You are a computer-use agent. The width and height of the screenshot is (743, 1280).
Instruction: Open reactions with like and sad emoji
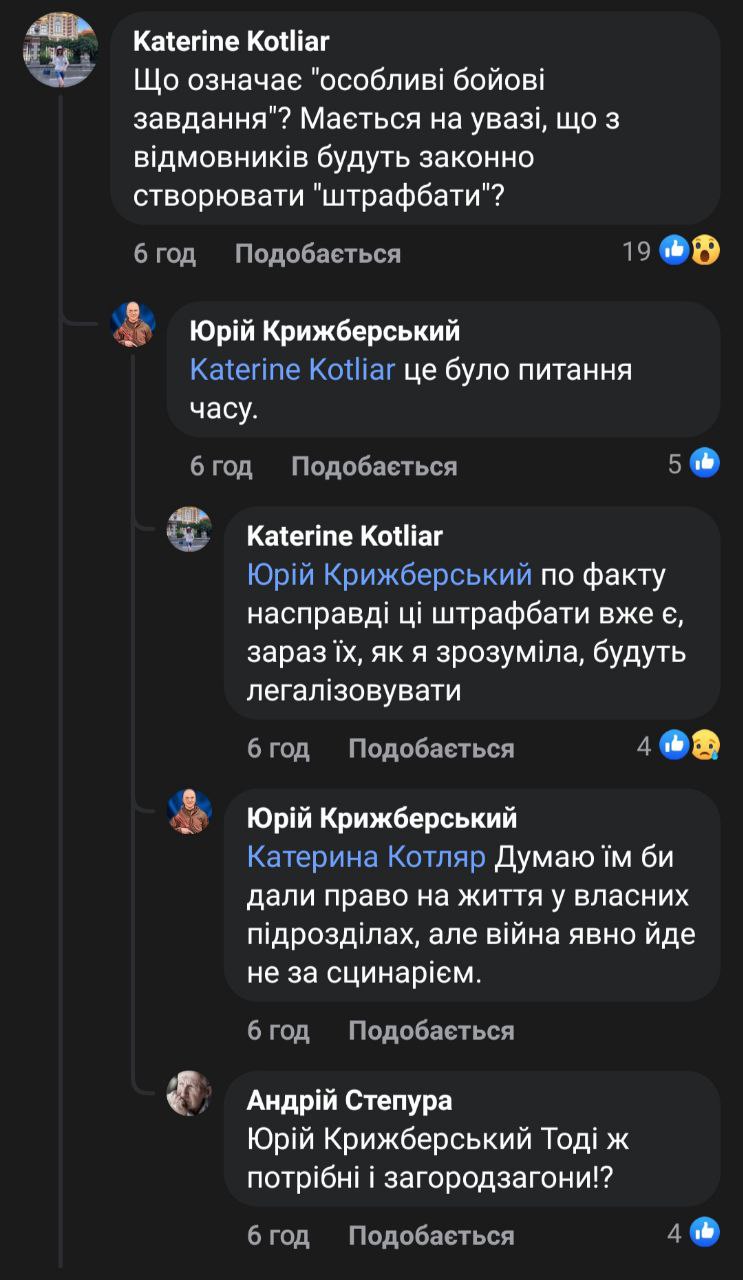[690, 745]
